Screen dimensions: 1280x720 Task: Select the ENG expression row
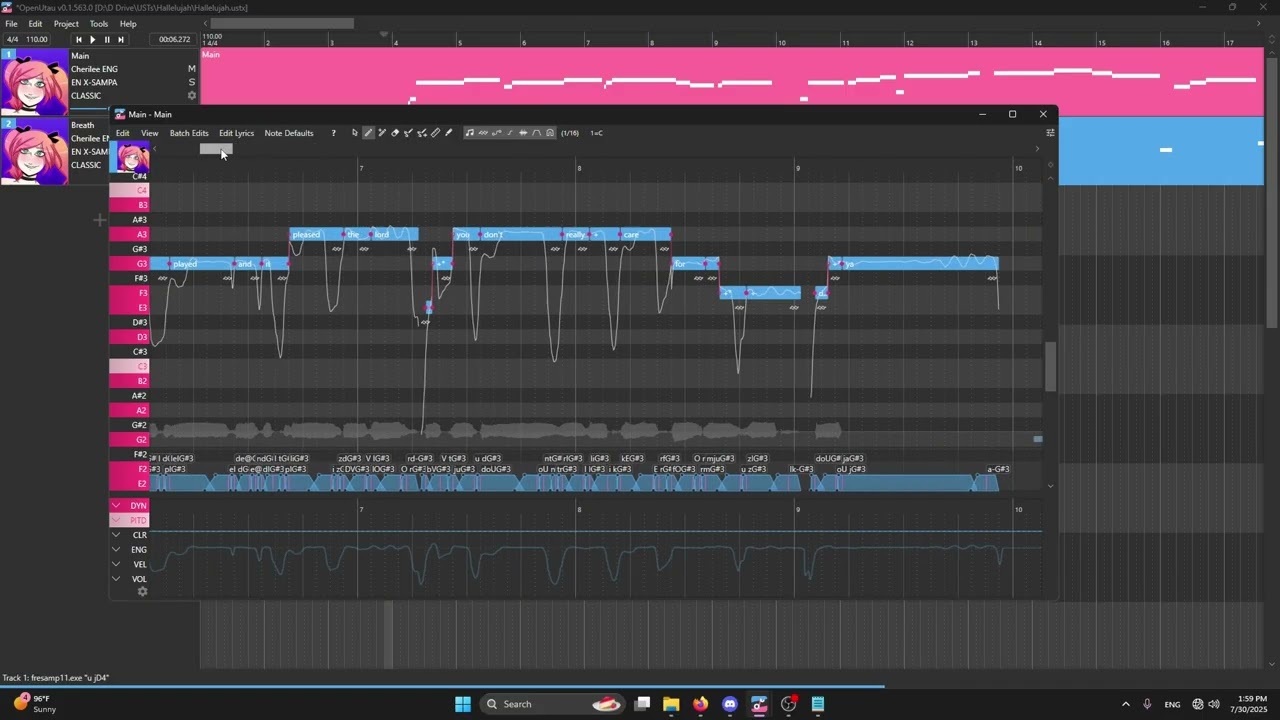pyautogui.click(x=130, y=549)
